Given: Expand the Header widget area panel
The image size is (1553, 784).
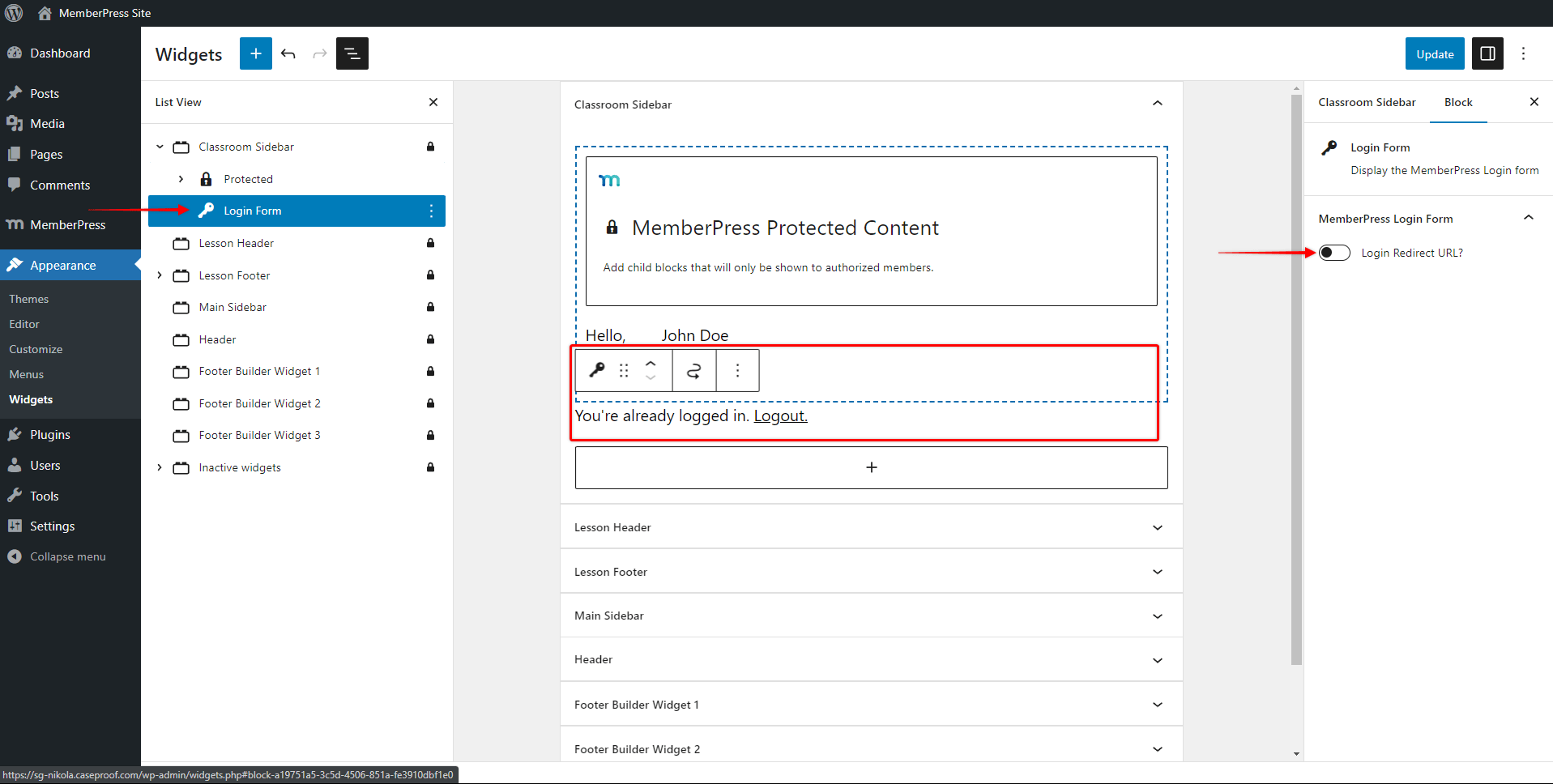Looking at the screenshot, I should 871,659.
